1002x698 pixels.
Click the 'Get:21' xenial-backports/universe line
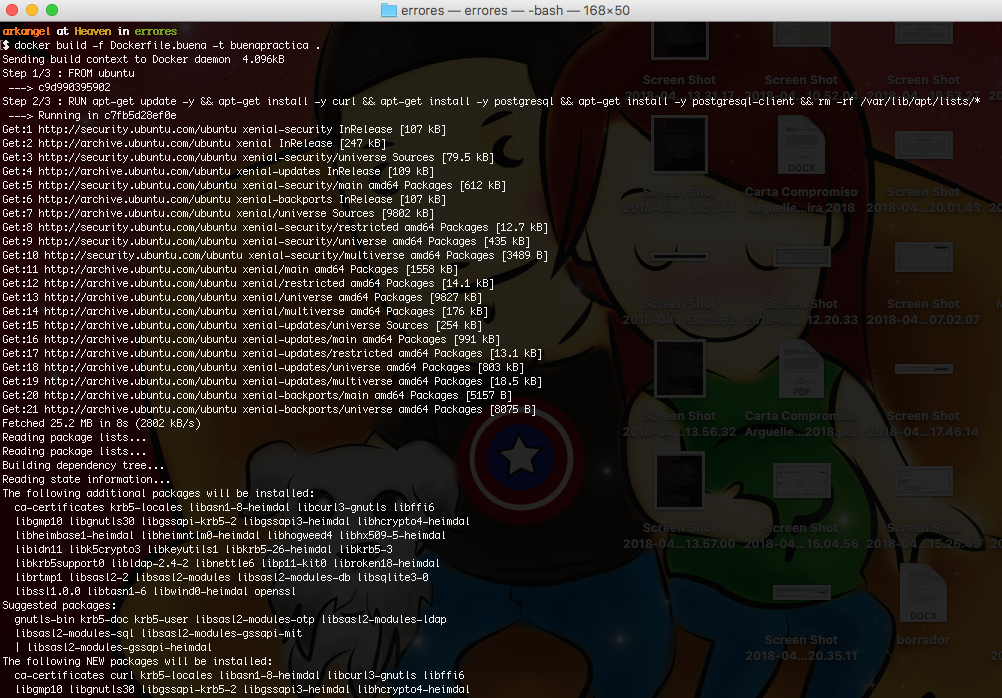269,410
